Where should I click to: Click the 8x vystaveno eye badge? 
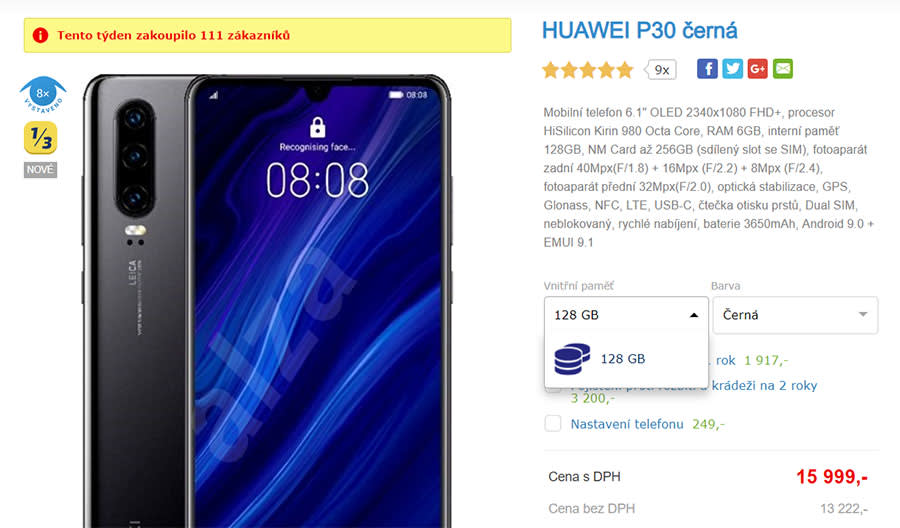[43, 95]
